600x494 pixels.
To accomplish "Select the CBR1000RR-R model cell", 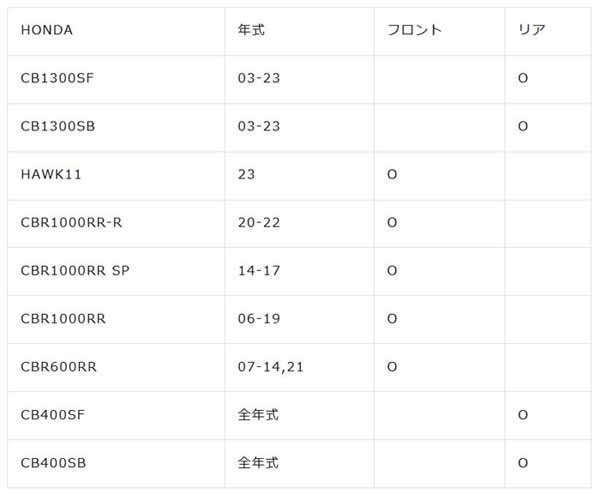I will (71, 222).
